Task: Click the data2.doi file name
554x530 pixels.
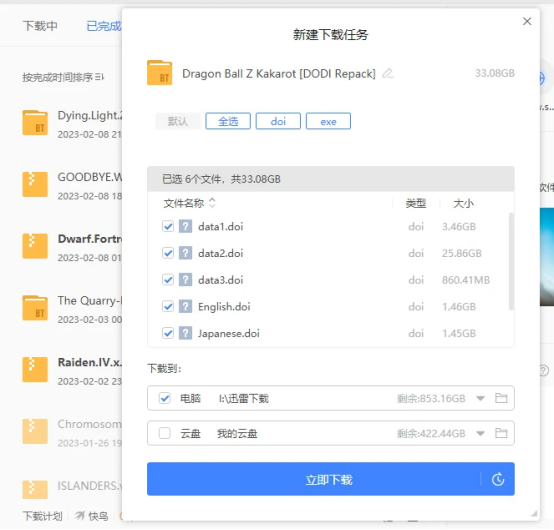Action: 220,253
